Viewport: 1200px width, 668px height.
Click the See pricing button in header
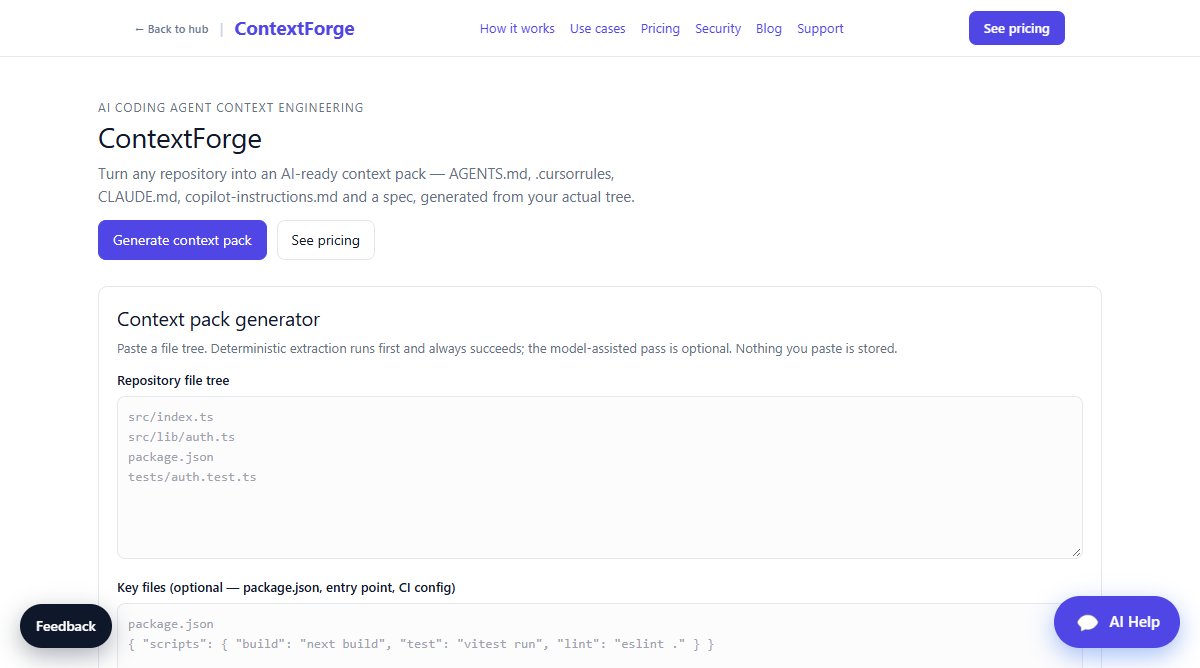pyautogui.click(x=1016, y=28)
